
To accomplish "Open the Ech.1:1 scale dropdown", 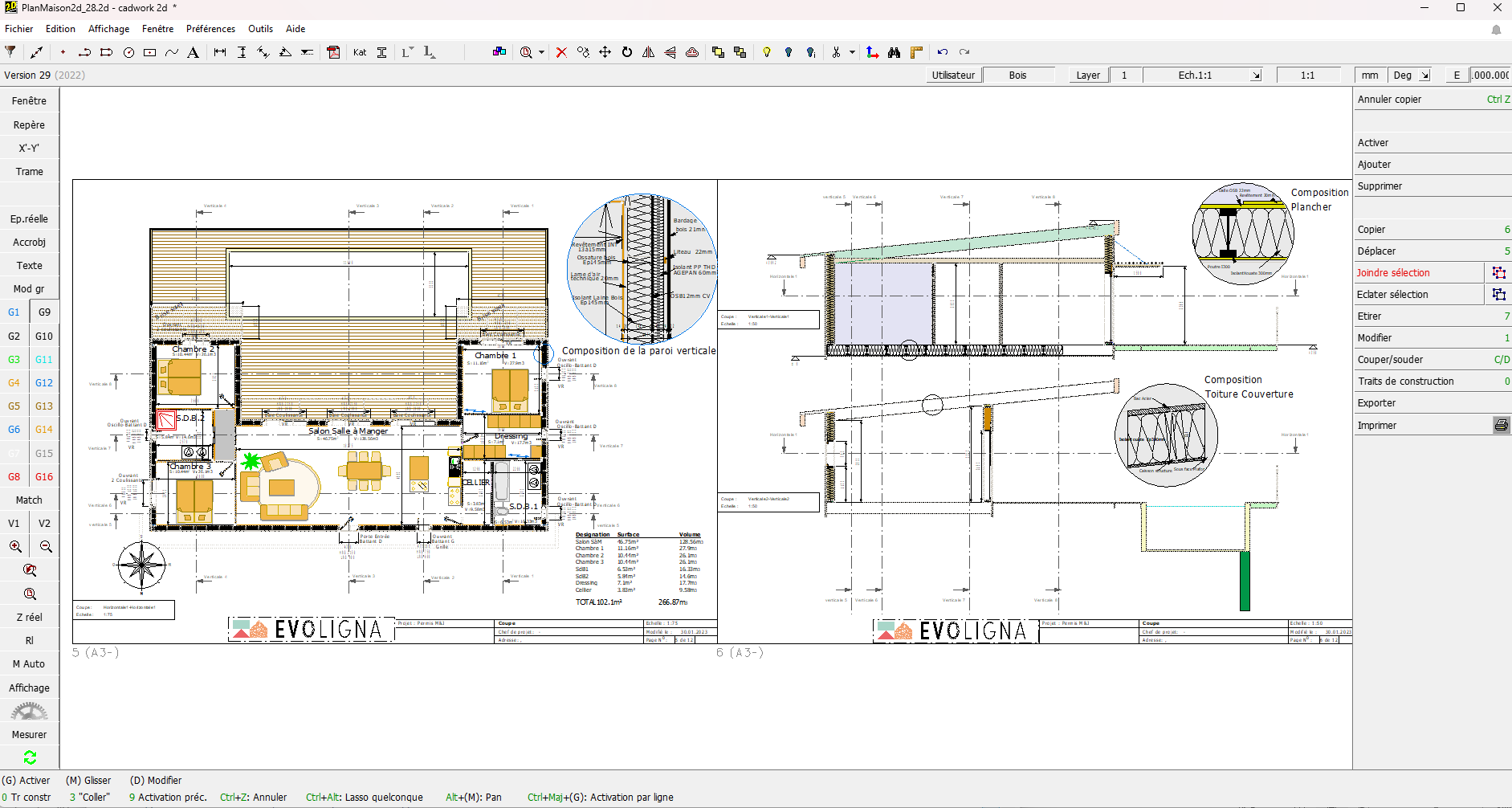I will pyautogui.click(x=1256, y=75).
